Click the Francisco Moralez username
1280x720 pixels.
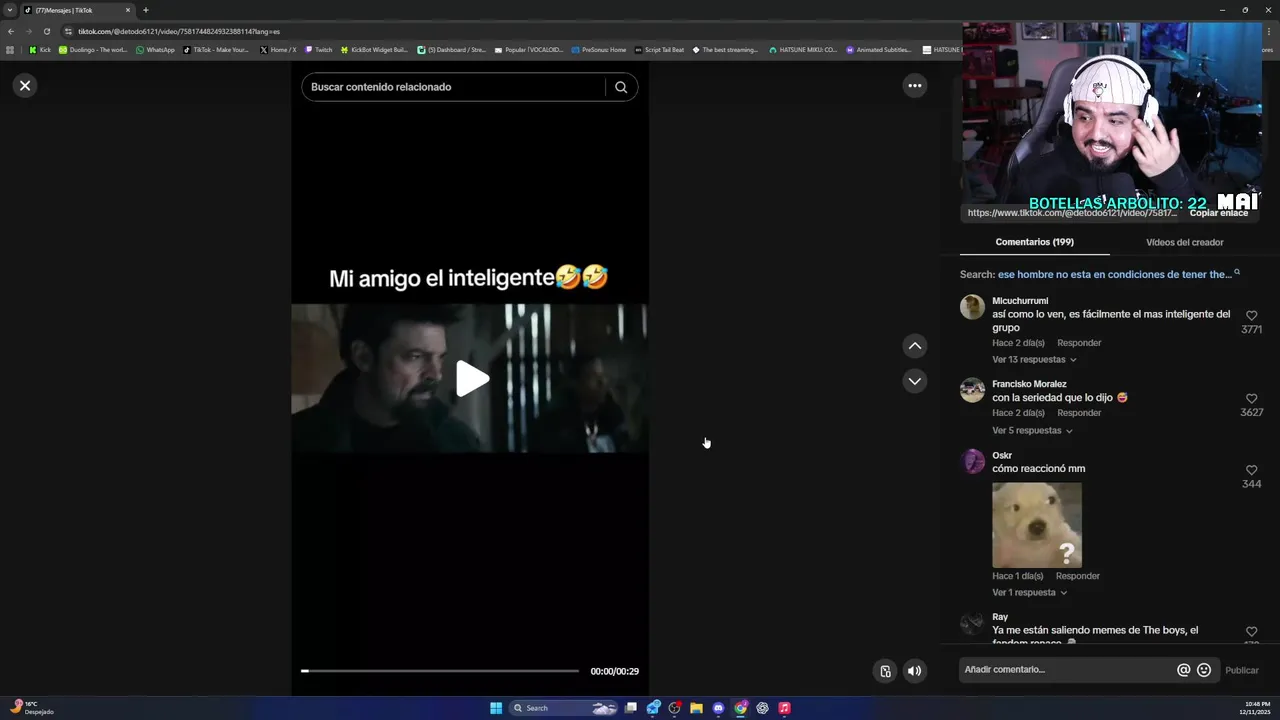(1029, 384)
